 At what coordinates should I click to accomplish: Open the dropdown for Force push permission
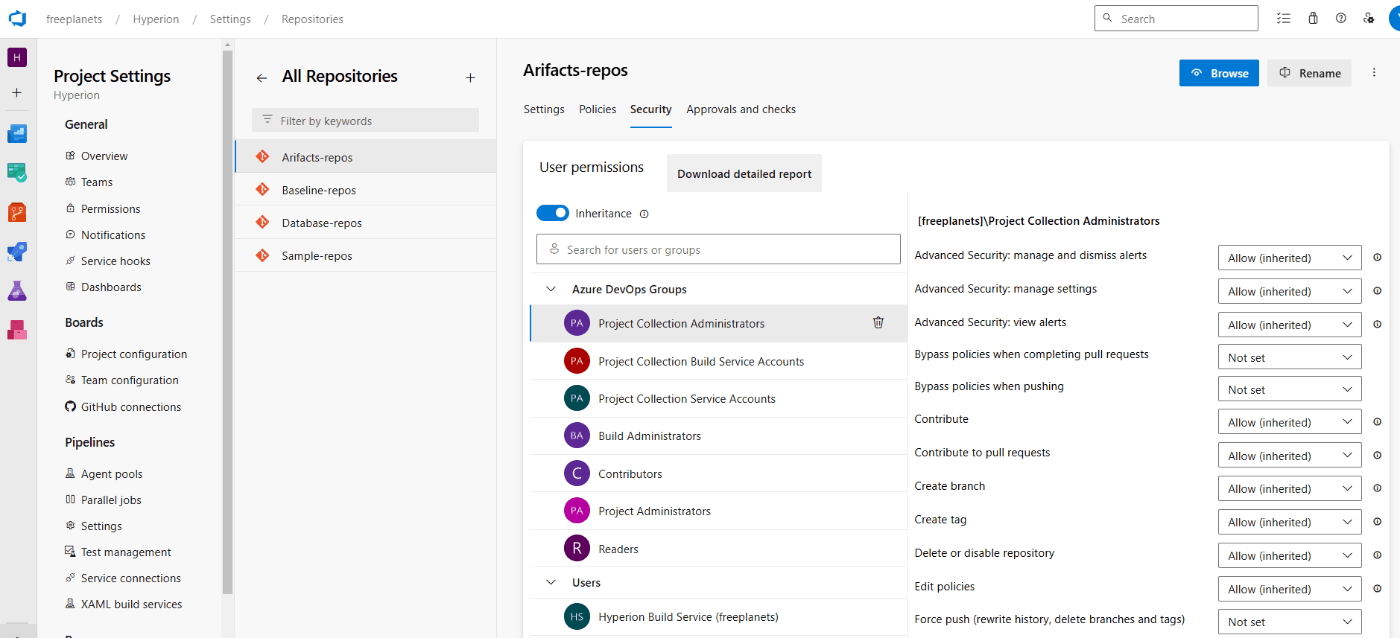[x=1289, y=621]
